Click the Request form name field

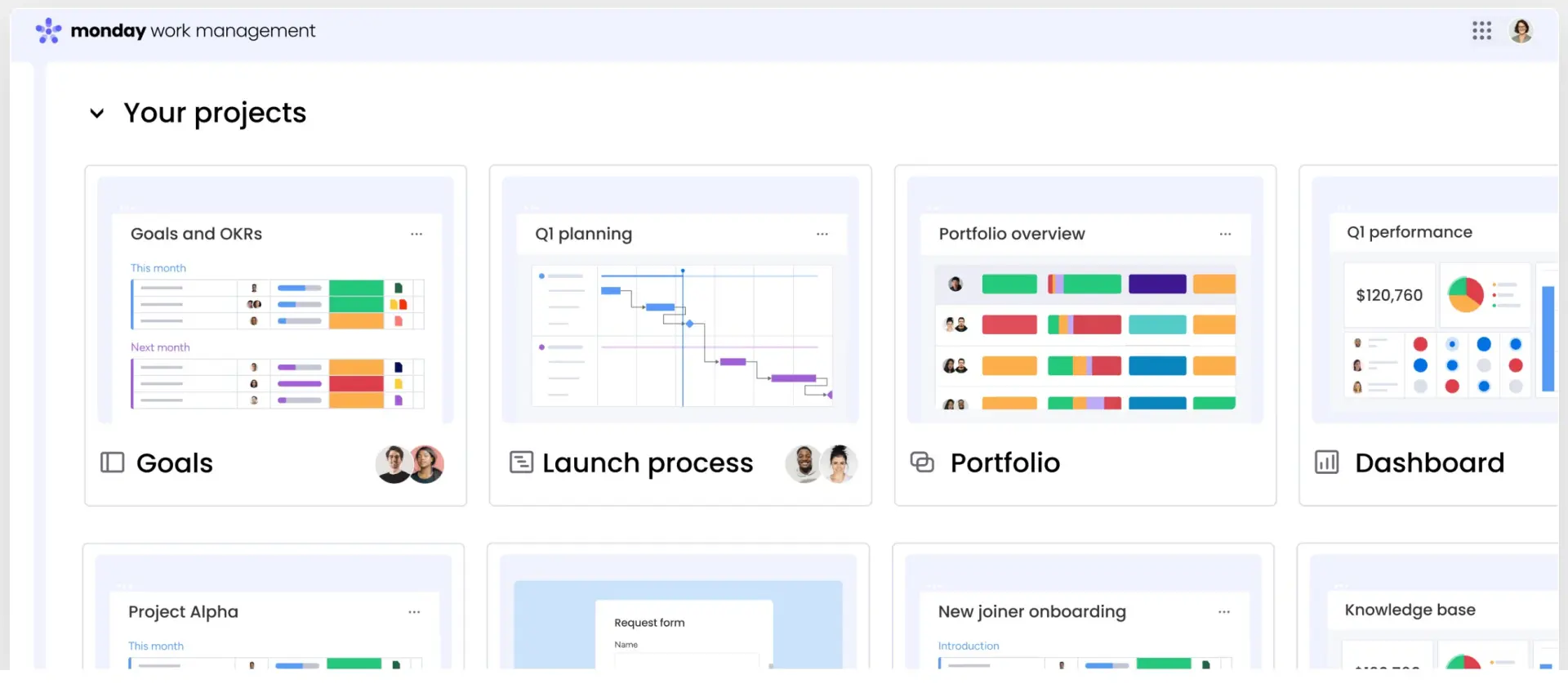point(686,659)
